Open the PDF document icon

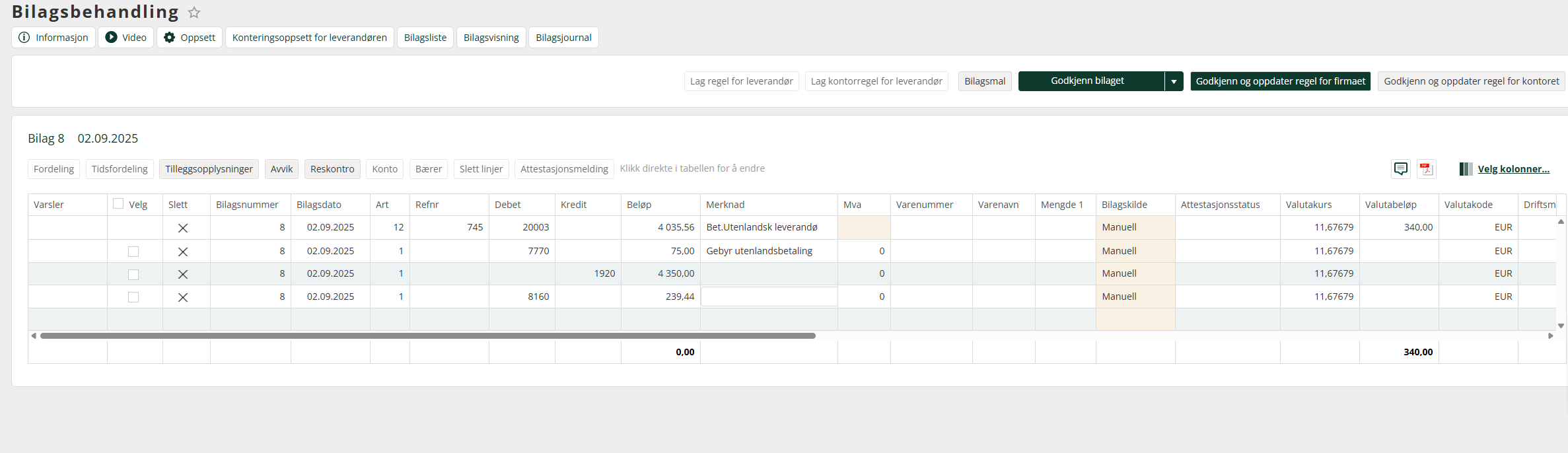click(1427, 169)
